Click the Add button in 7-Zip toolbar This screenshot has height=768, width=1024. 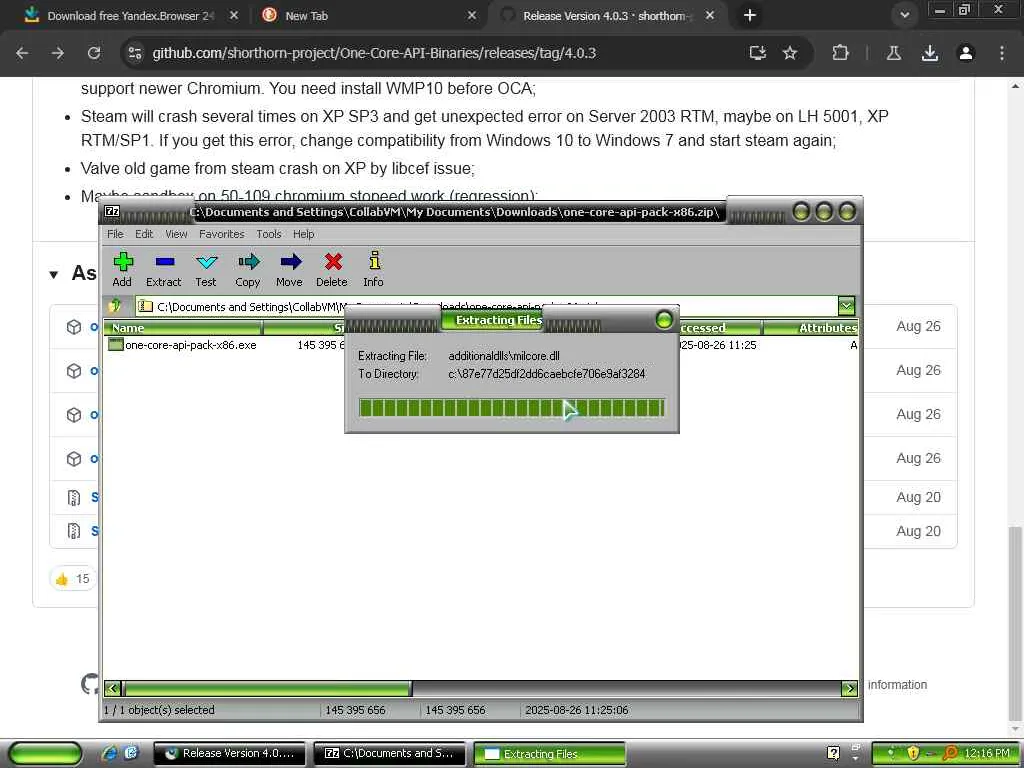(x=122, y=270)
